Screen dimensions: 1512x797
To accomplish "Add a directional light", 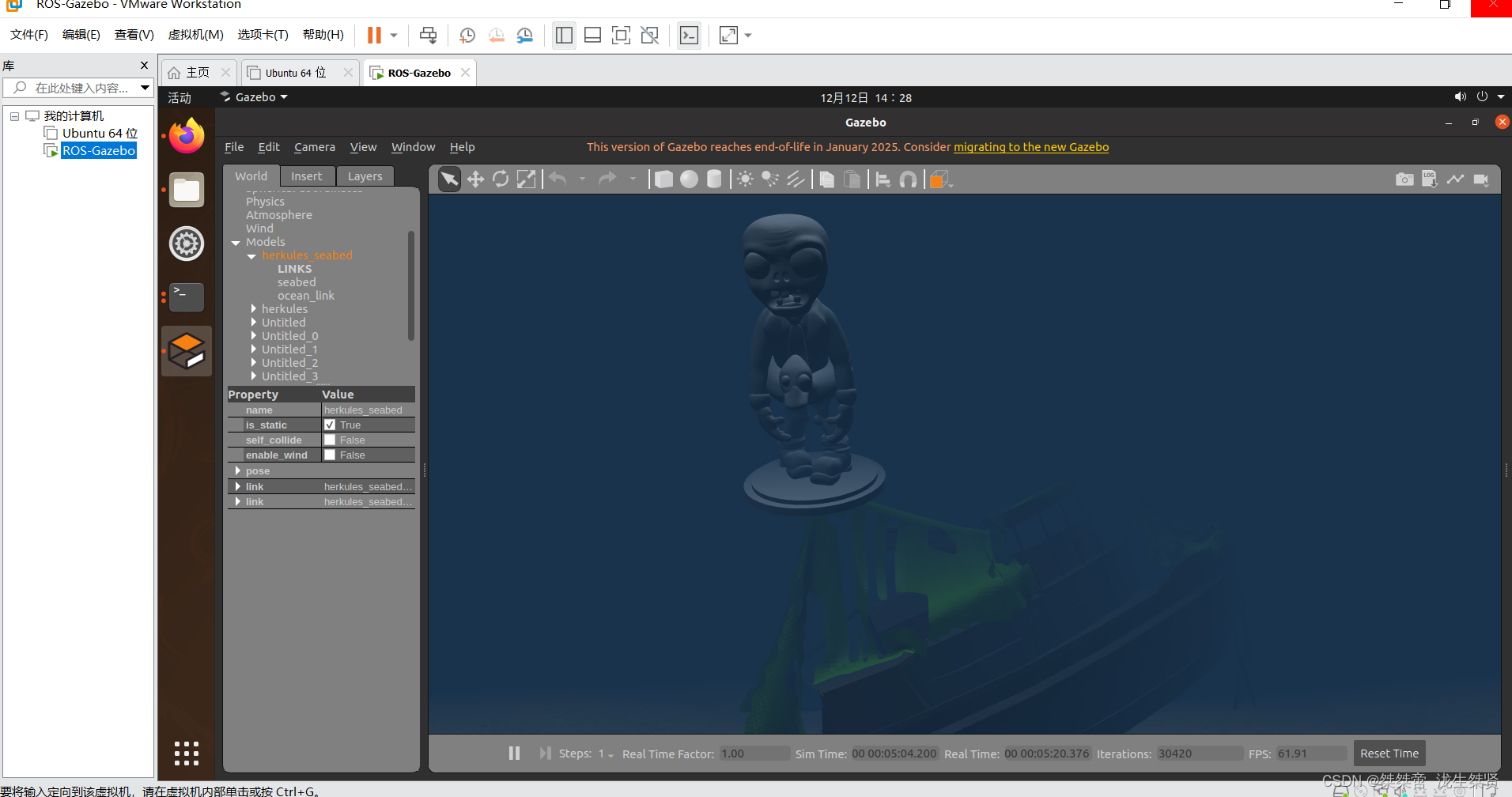I will (x=796, y=179).
